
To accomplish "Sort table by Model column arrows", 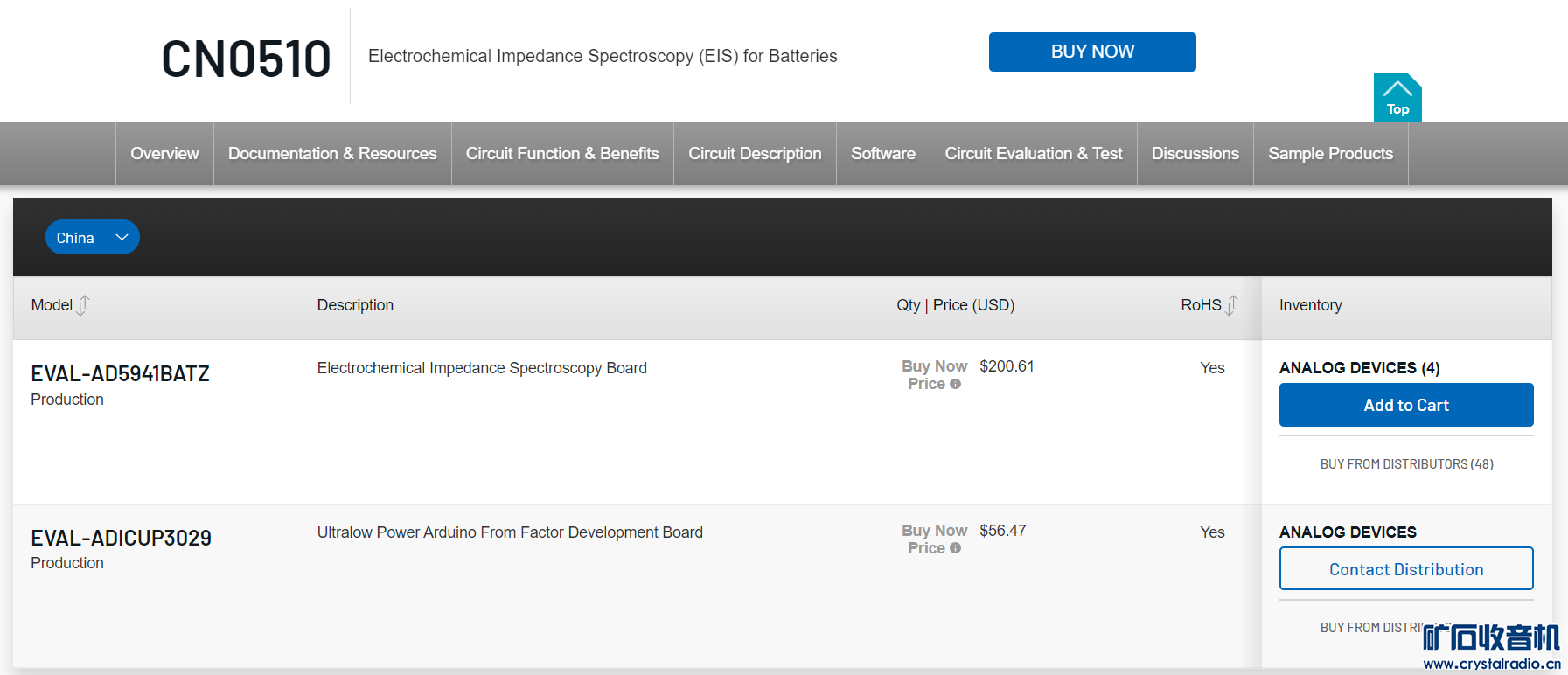I will [x=83, y=305].
